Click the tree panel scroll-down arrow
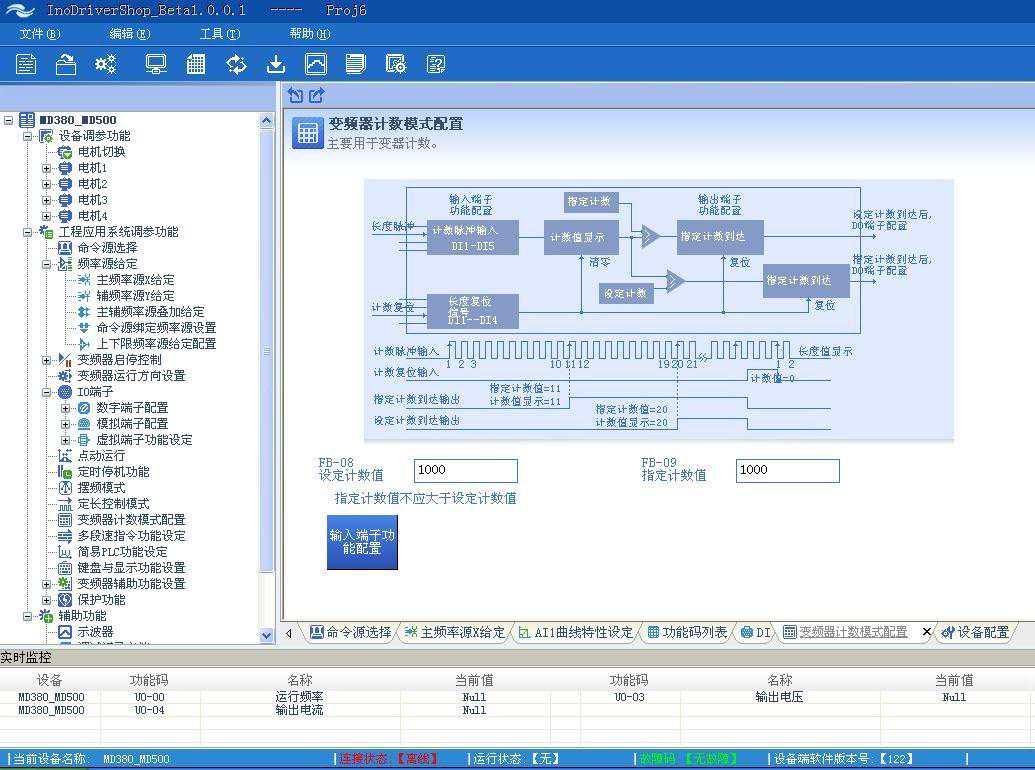The height and width of the screenshot is (770, 1035). coord(266,635)
